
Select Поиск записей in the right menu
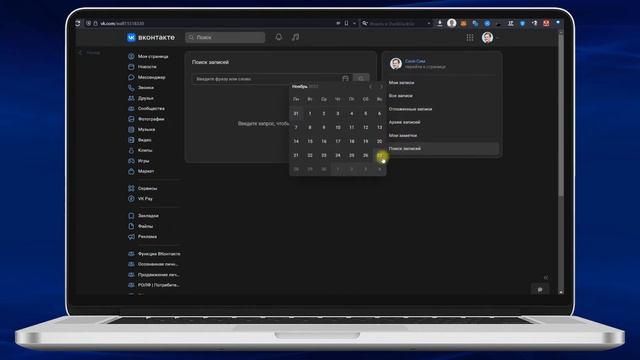pyautogui.click(x=441, y=149)
